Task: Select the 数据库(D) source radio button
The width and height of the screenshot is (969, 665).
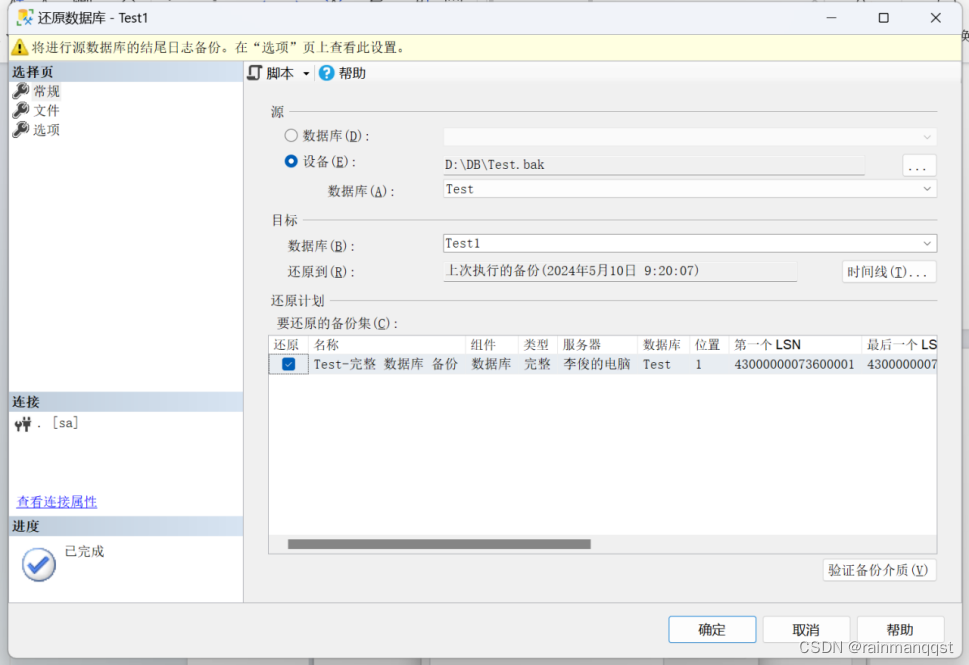Action: [x=292, y=136]
